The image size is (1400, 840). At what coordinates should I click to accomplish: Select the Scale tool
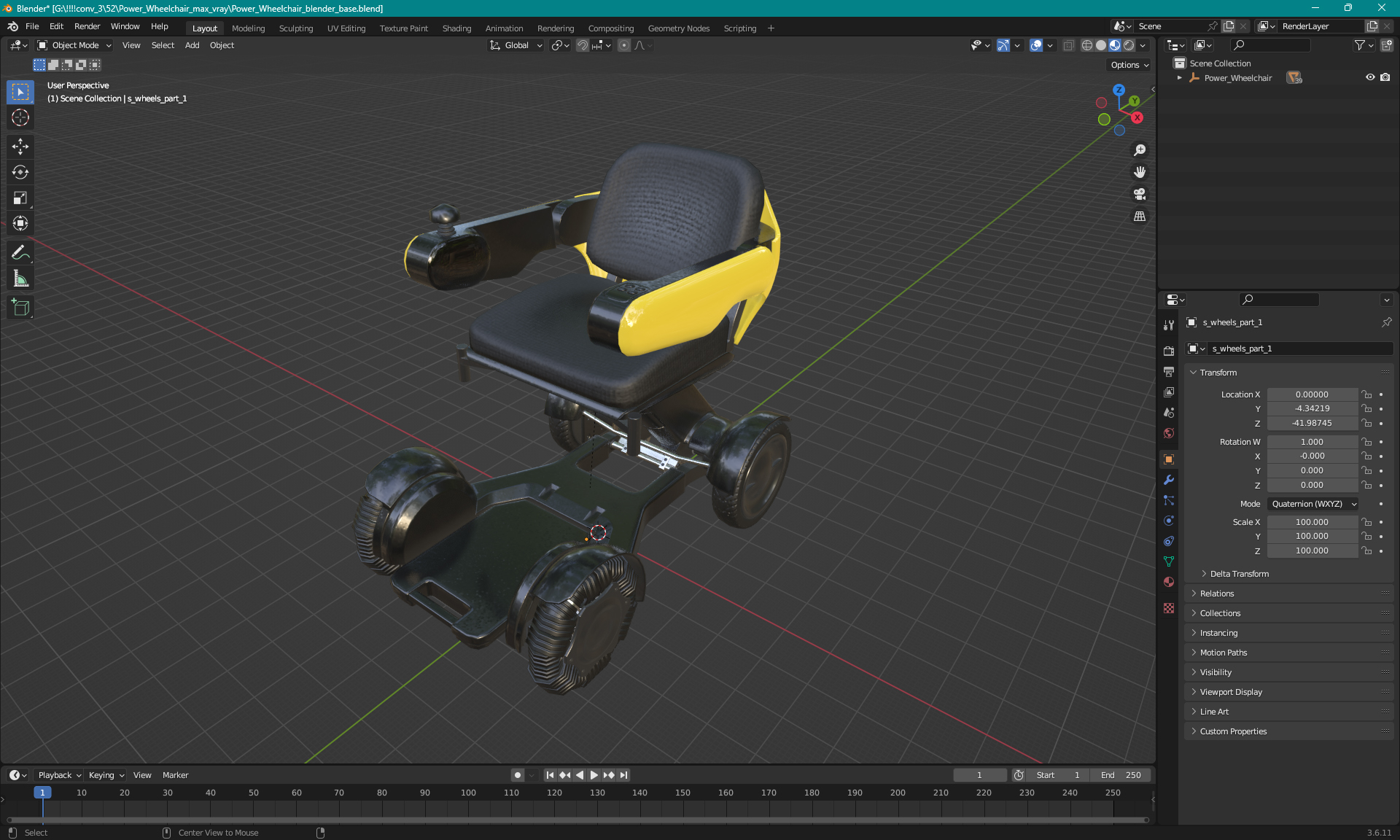coord(20,198)
